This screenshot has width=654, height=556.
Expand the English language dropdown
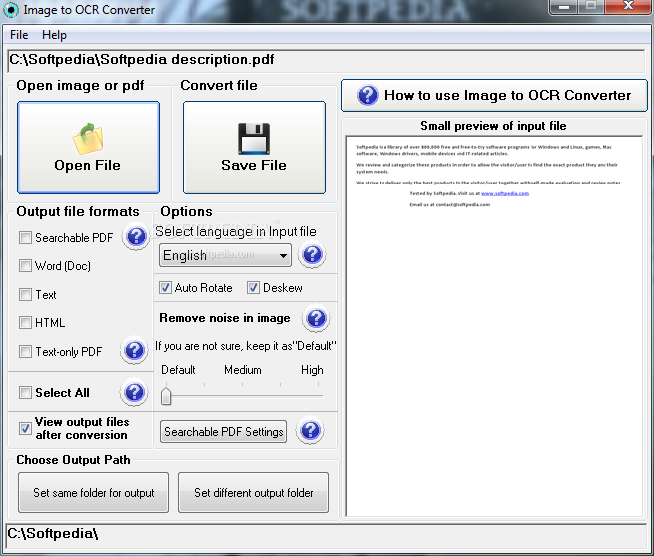pos(225,255)
